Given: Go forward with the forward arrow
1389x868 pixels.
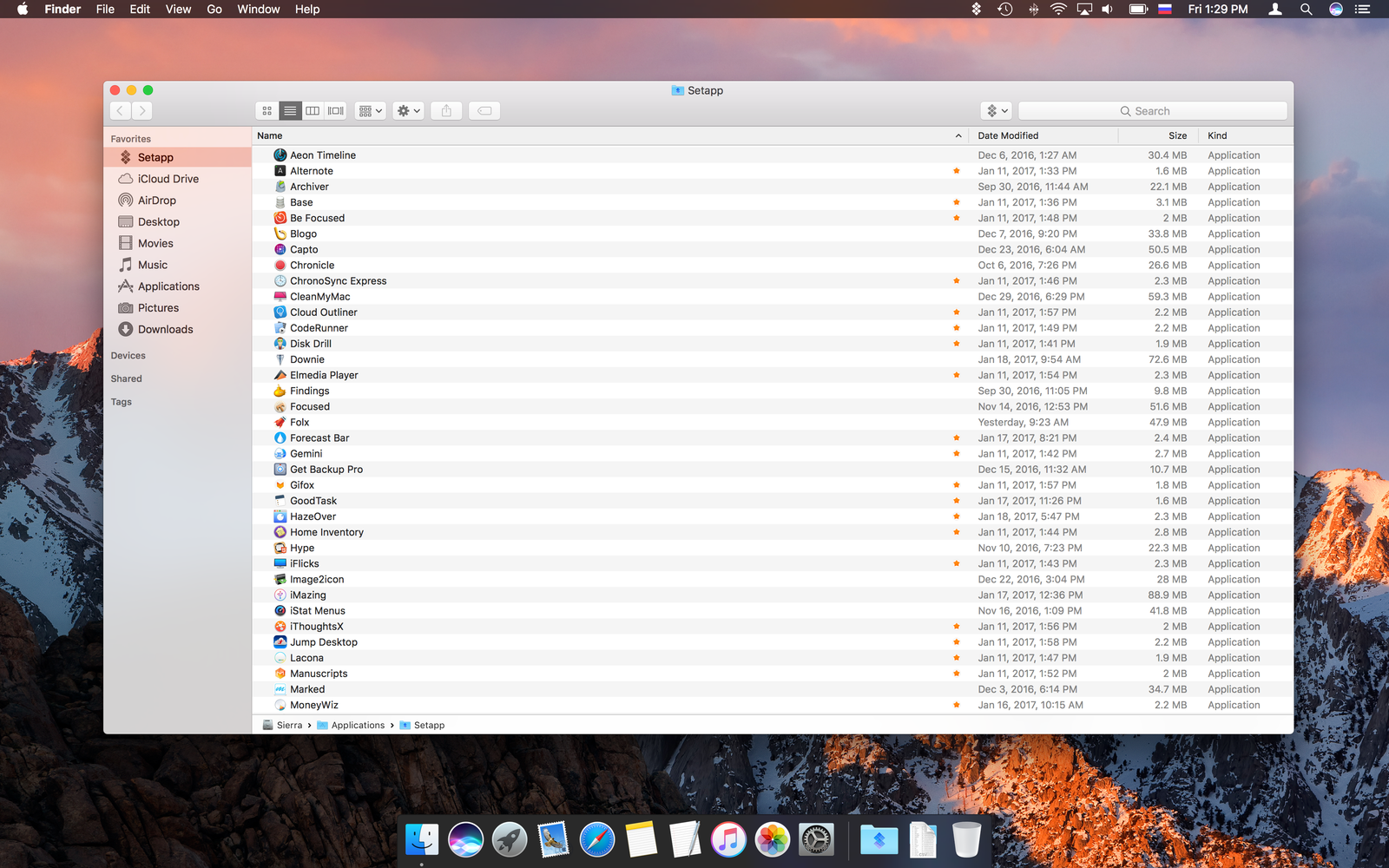Looking at the screenshot, I should coord(143,111).
